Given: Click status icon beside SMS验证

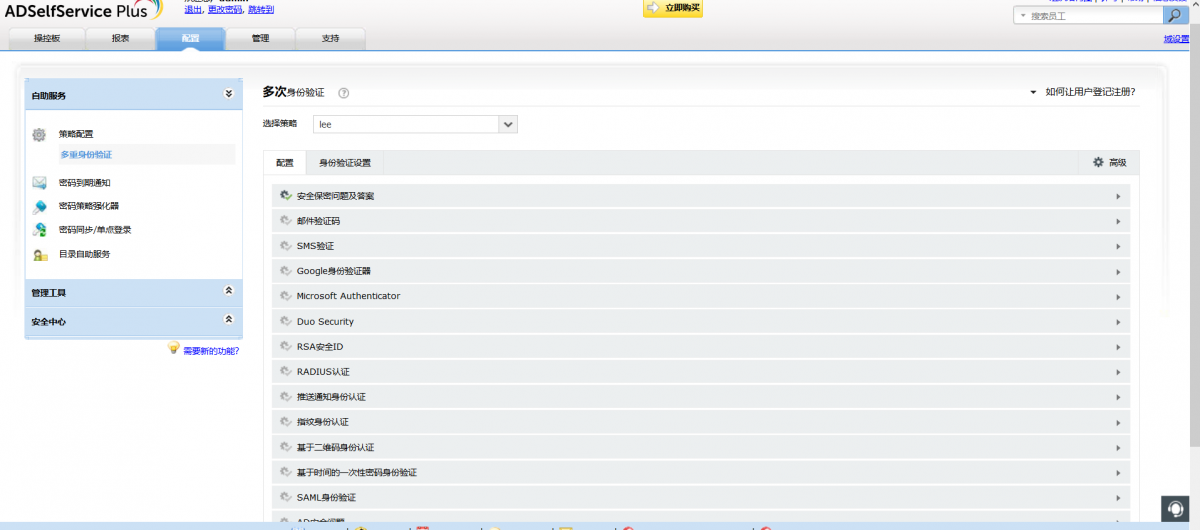Looking at the screenshot, I should coord(286,246).
